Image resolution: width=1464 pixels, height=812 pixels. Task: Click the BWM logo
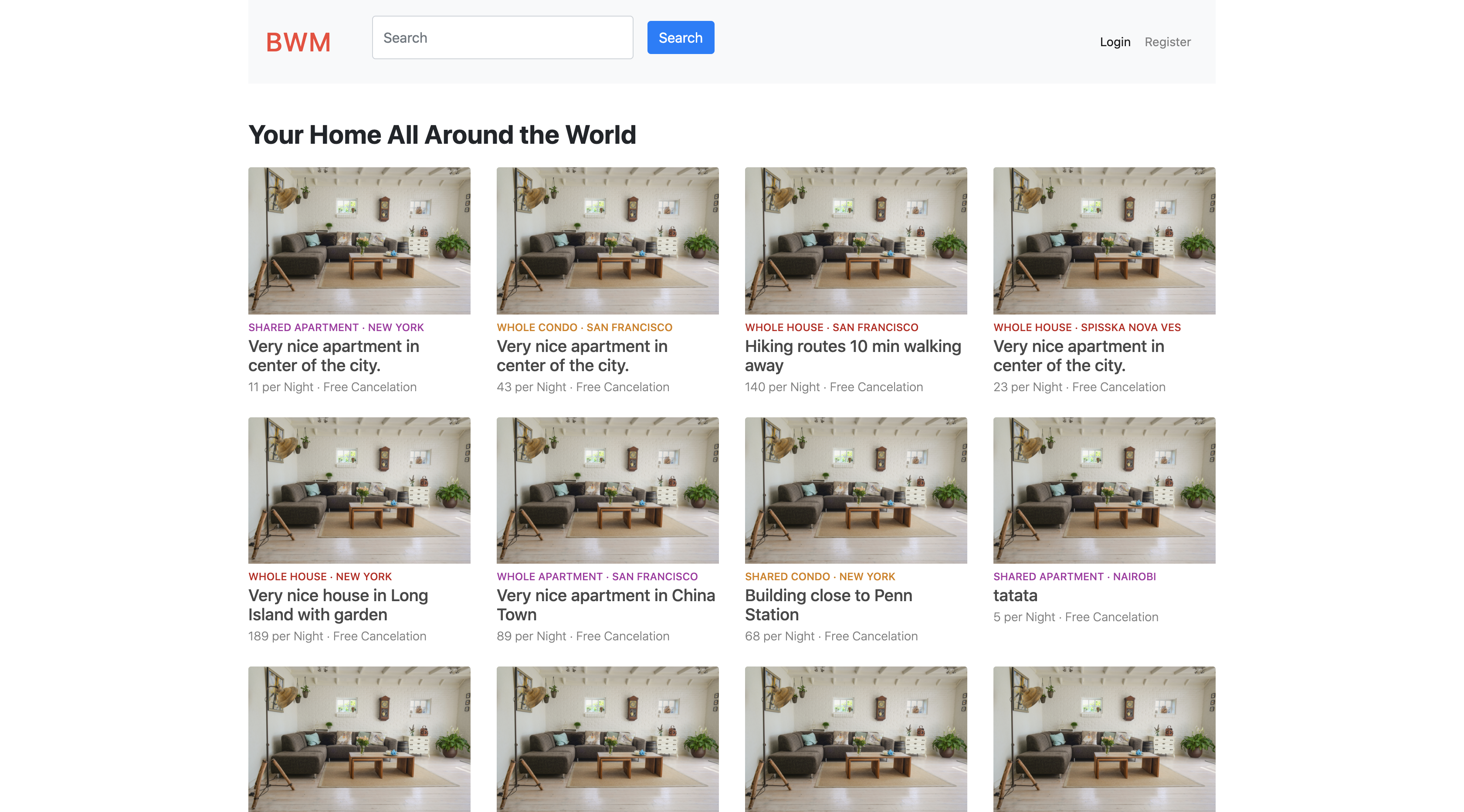(x=298, y=42)
